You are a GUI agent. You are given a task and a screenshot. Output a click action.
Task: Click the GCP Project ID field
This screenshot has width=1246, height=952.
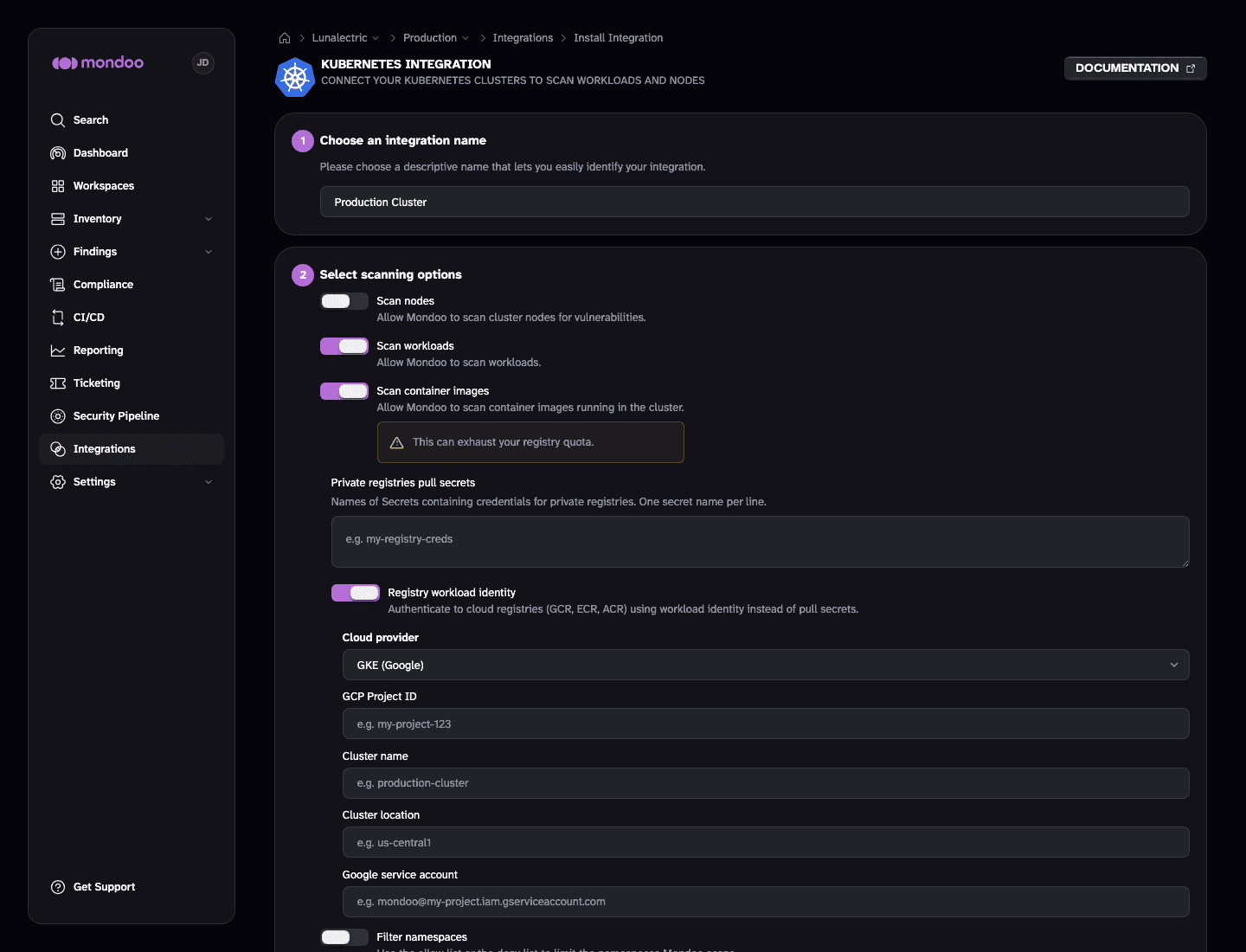(x=766, y=724)
